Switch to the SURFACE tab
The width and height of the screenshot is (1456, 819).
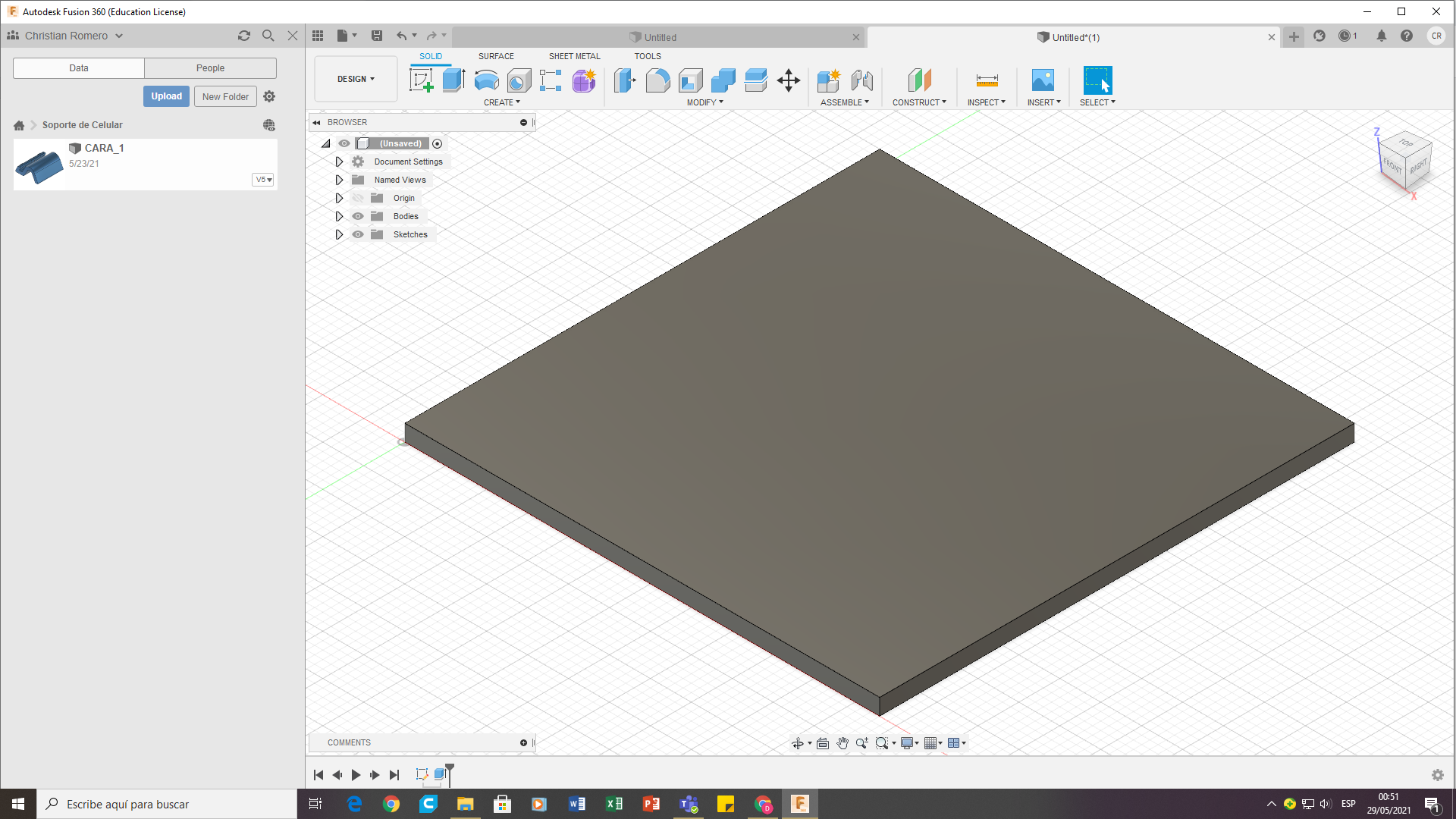pyautogui.click(x=496, y=56)
